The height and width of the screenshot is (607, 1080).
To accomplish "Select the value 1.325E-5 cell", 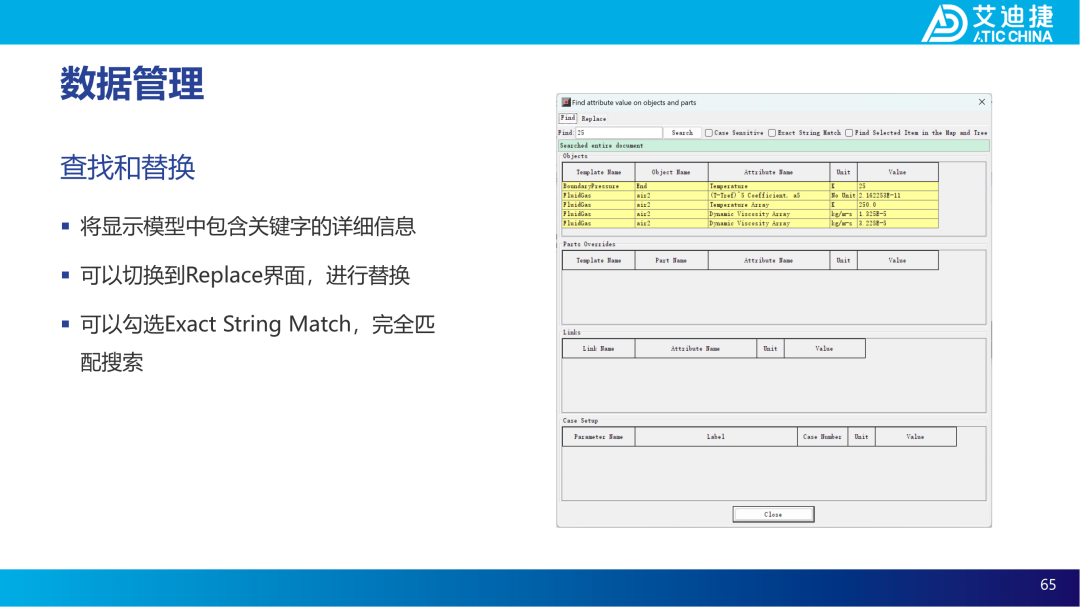I will pyautogui.click(x=897, y=214).
